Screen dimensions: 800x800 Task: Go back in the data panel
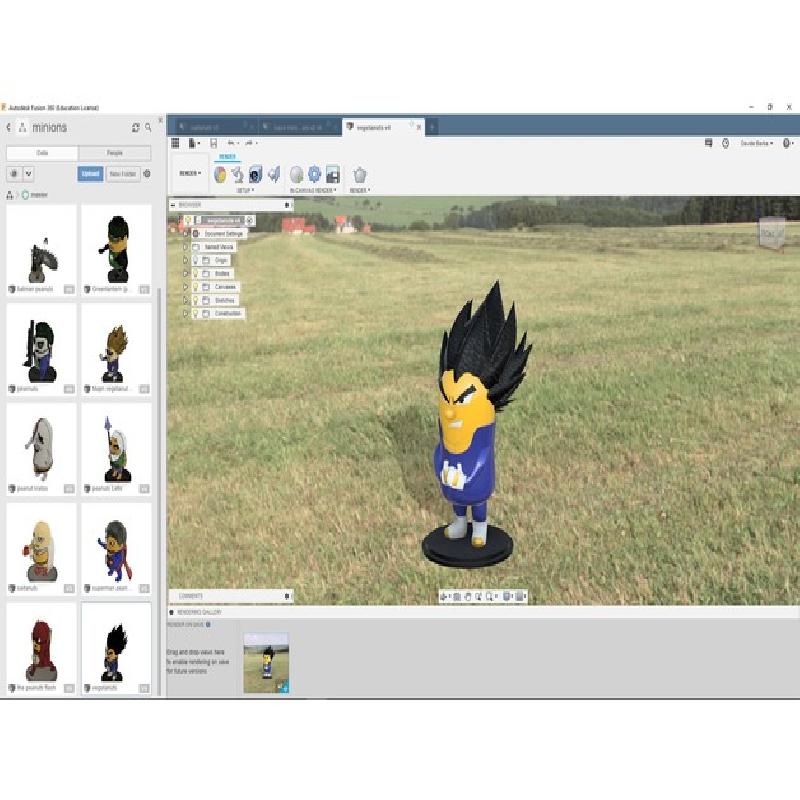tap(9, 128)
